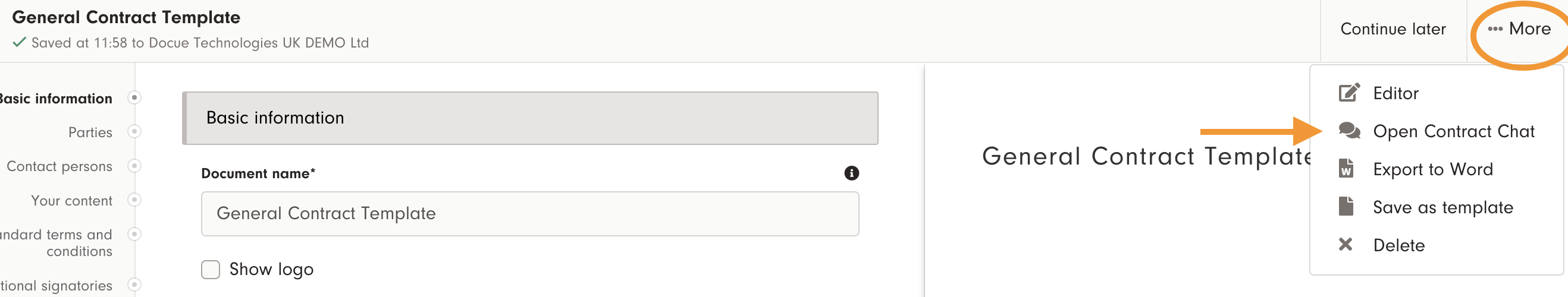Choose Export to Word menu entry

pos(1432,169)
